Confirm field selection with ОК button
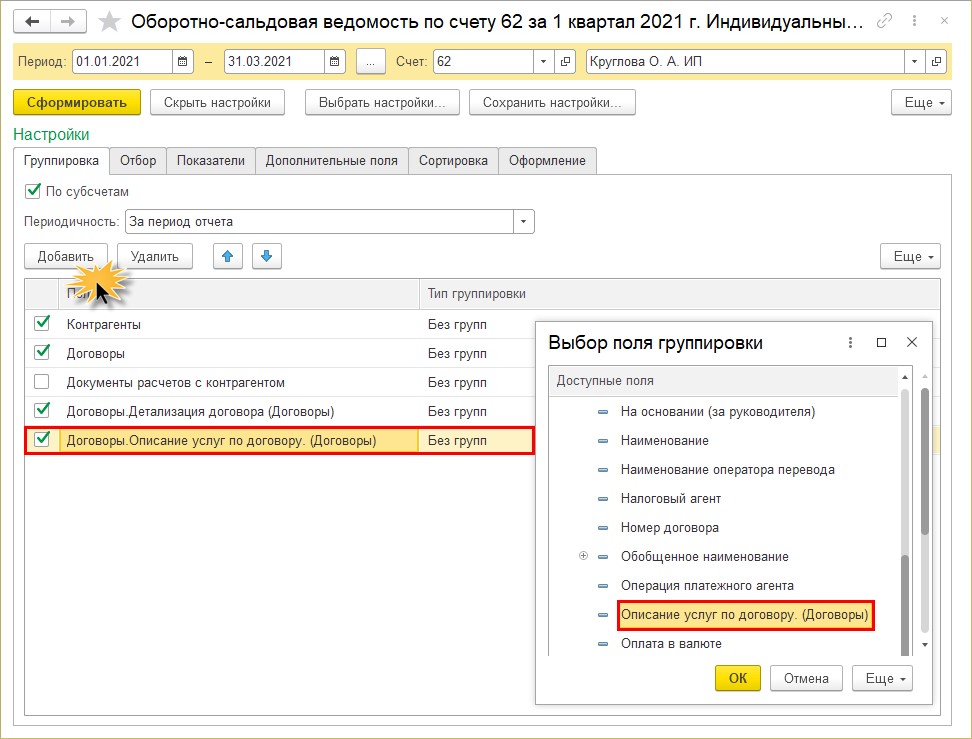The width and height of the screenshot is (972, 739). (x=737, y=678)
